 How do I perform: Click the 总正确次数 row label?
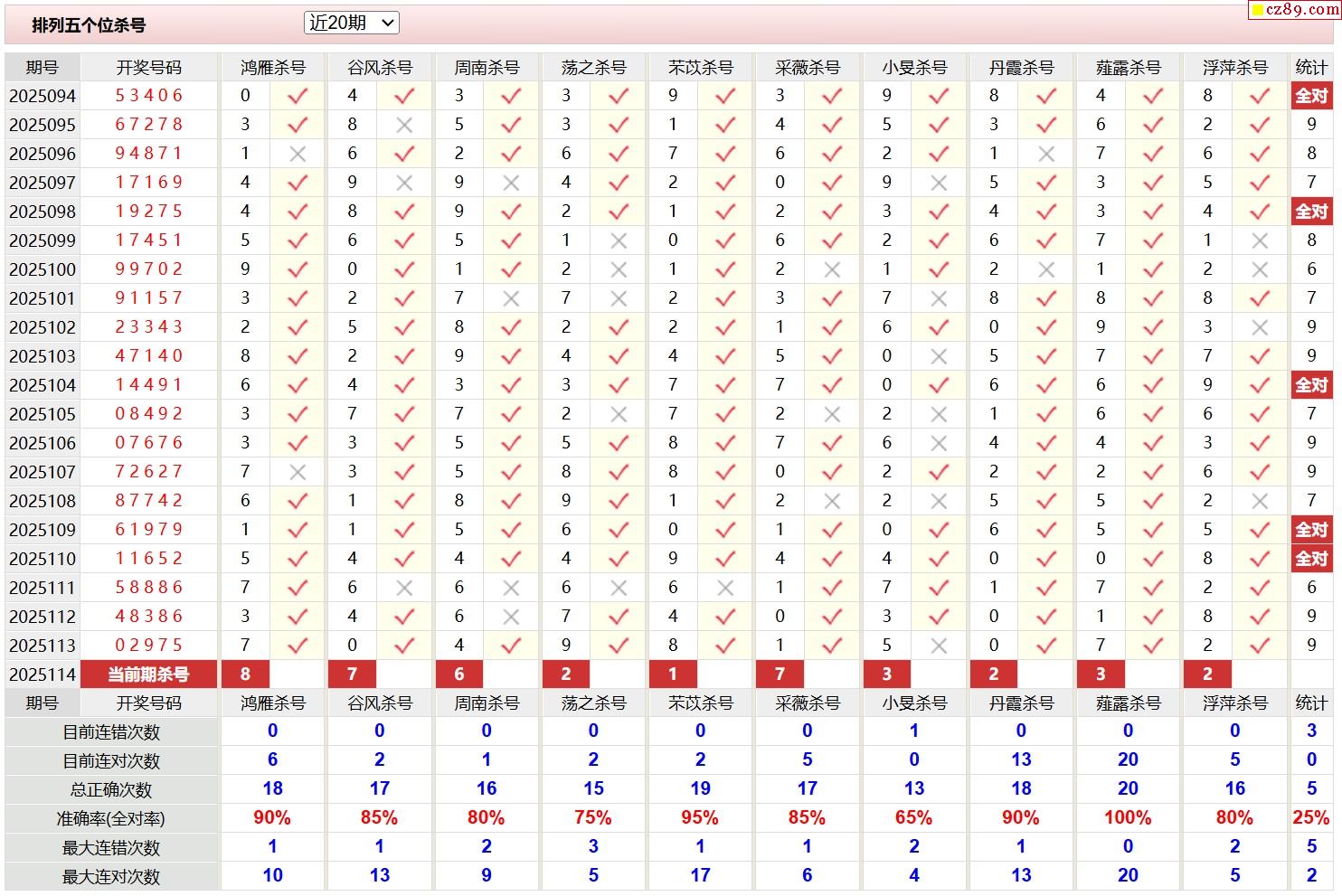(111, 790)
